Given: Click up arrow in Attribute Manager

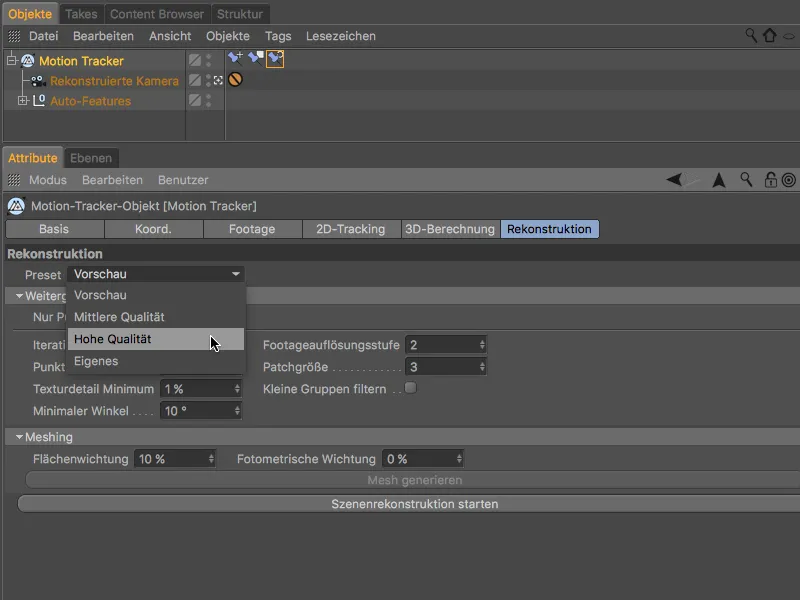Looking at the screenshot, I should pyautogui.click(x=719, y=180).
